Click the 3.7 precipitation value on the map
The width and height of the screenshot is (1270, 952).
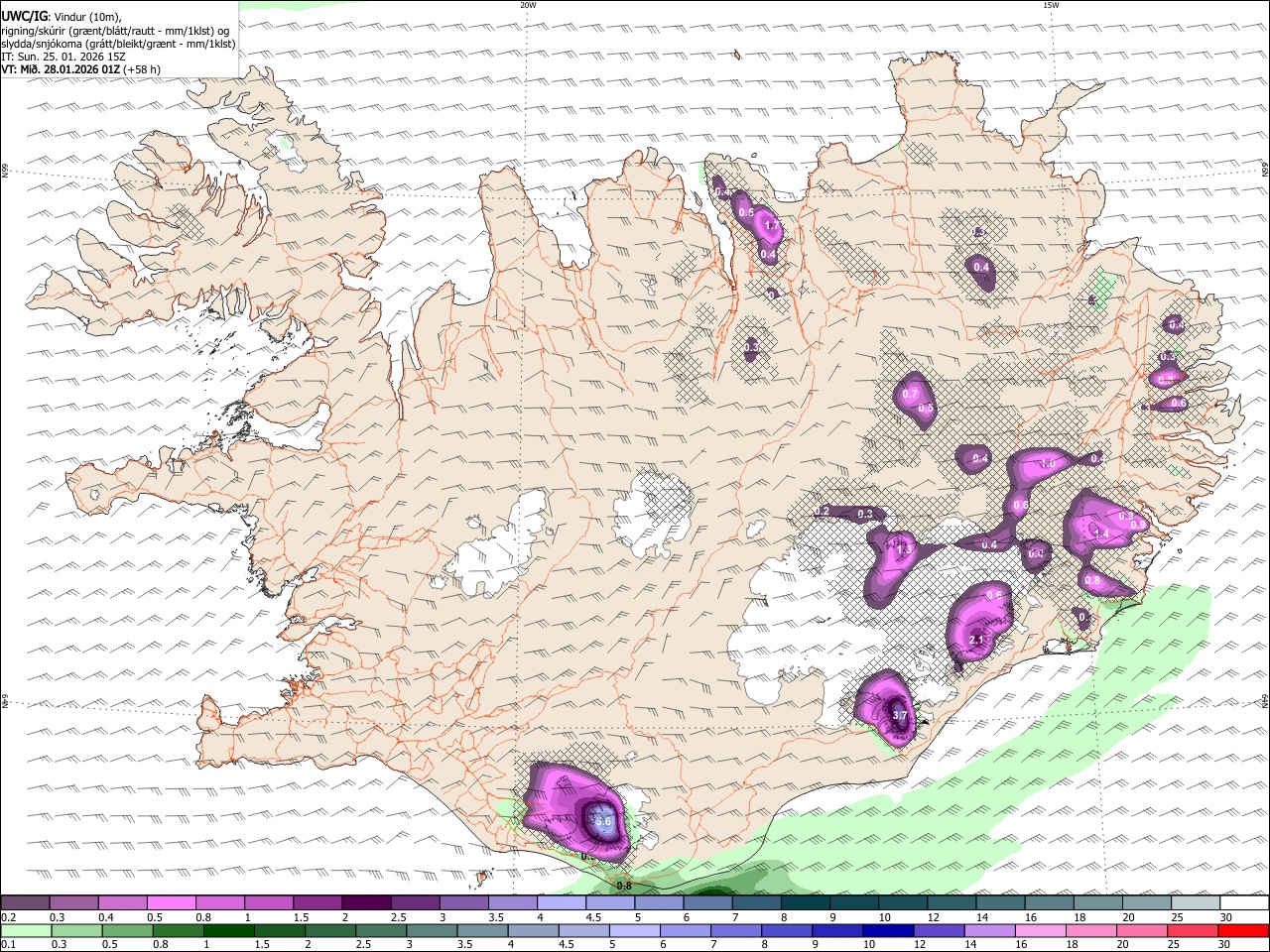pos(900,714)
